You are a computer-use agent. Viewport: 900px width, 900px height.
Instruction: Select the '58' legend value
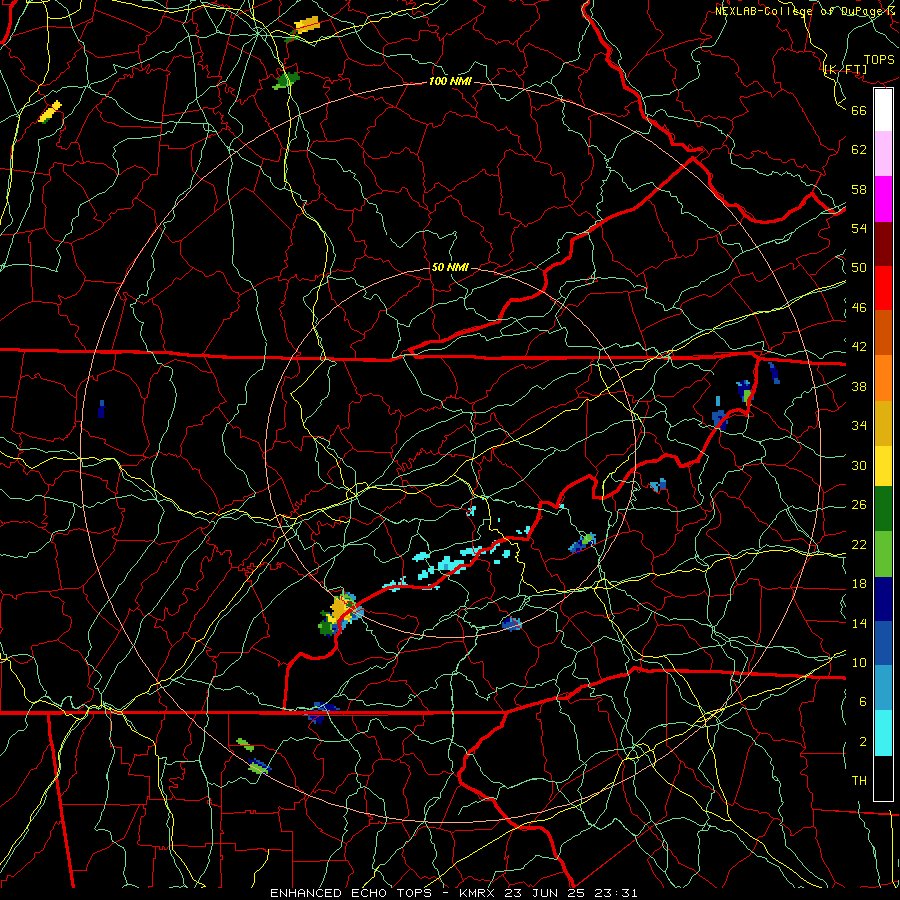[x=859, y=189]
